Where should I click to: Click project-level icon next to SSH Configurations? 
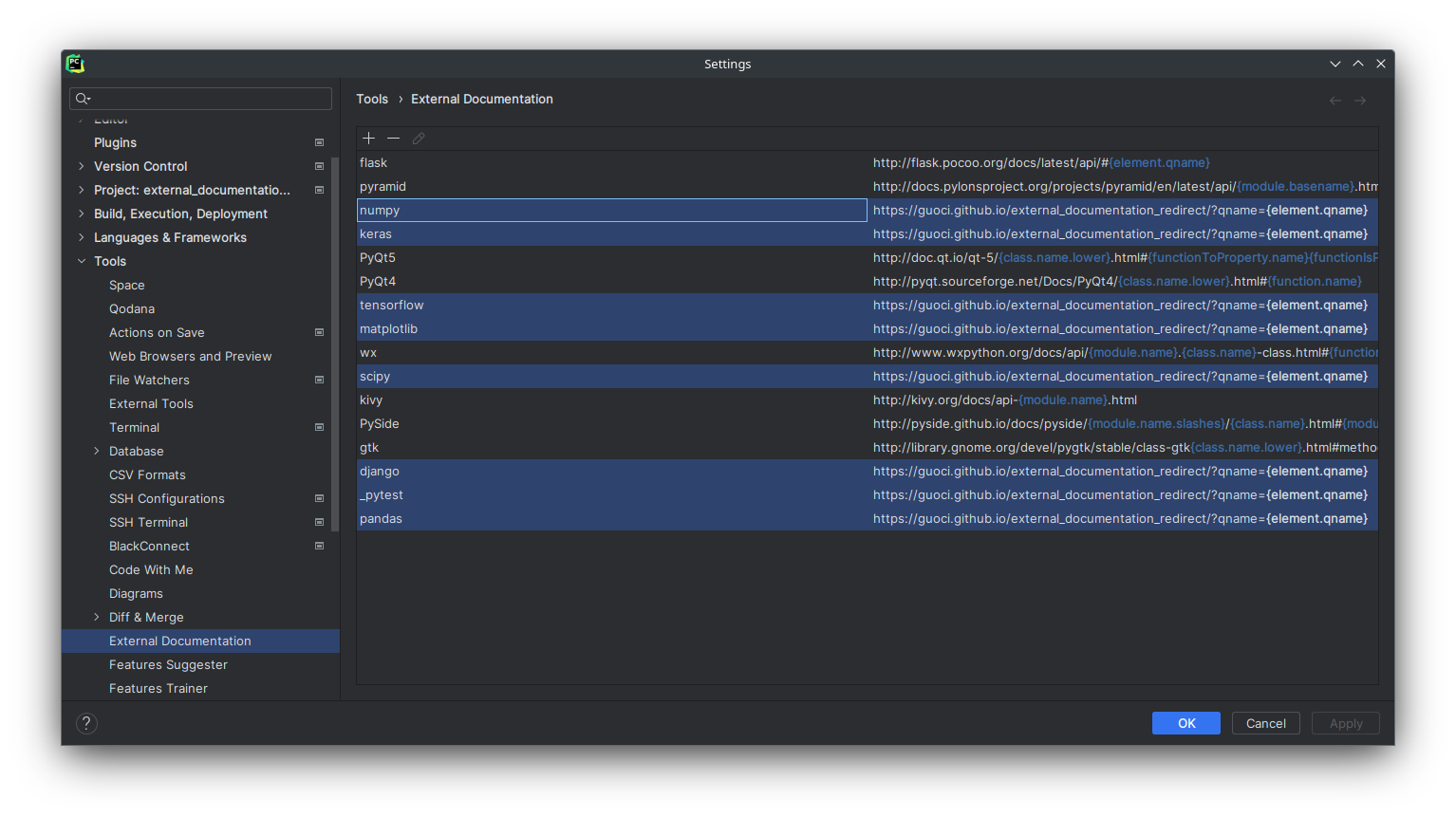pos(319,498)
